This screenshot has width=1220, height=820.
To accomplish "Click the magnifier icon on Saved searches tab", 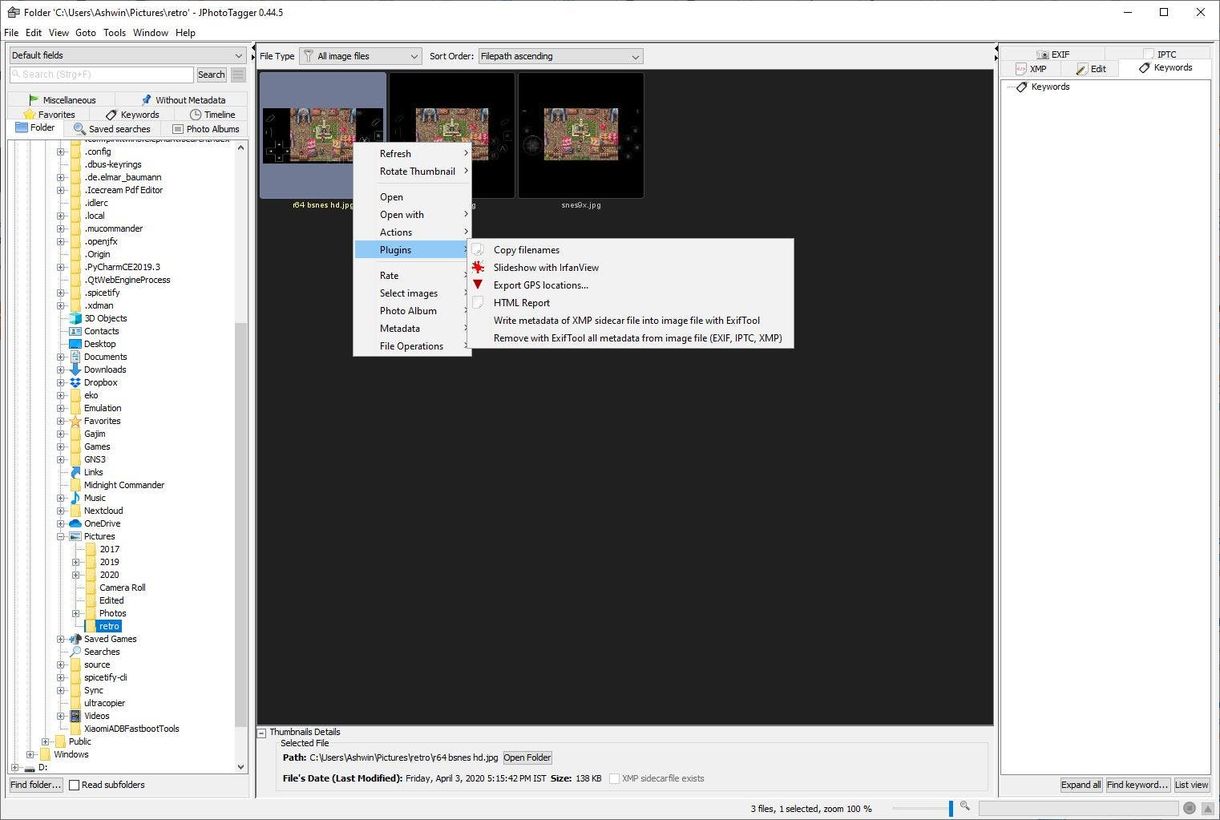I will pos(80,129).
